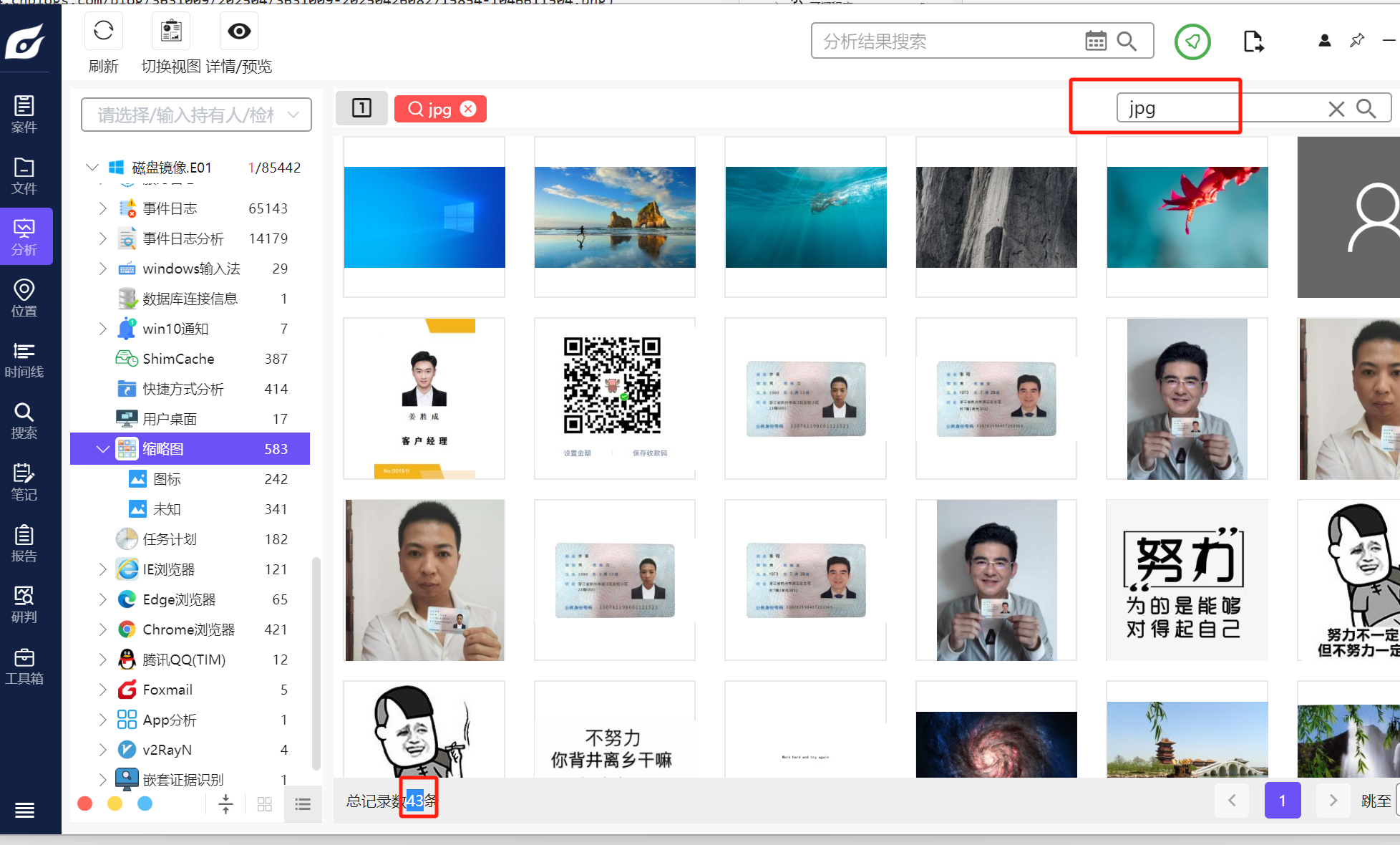
Task: Toggle the Detail/Preview eye icon
Action: point(239,31)
